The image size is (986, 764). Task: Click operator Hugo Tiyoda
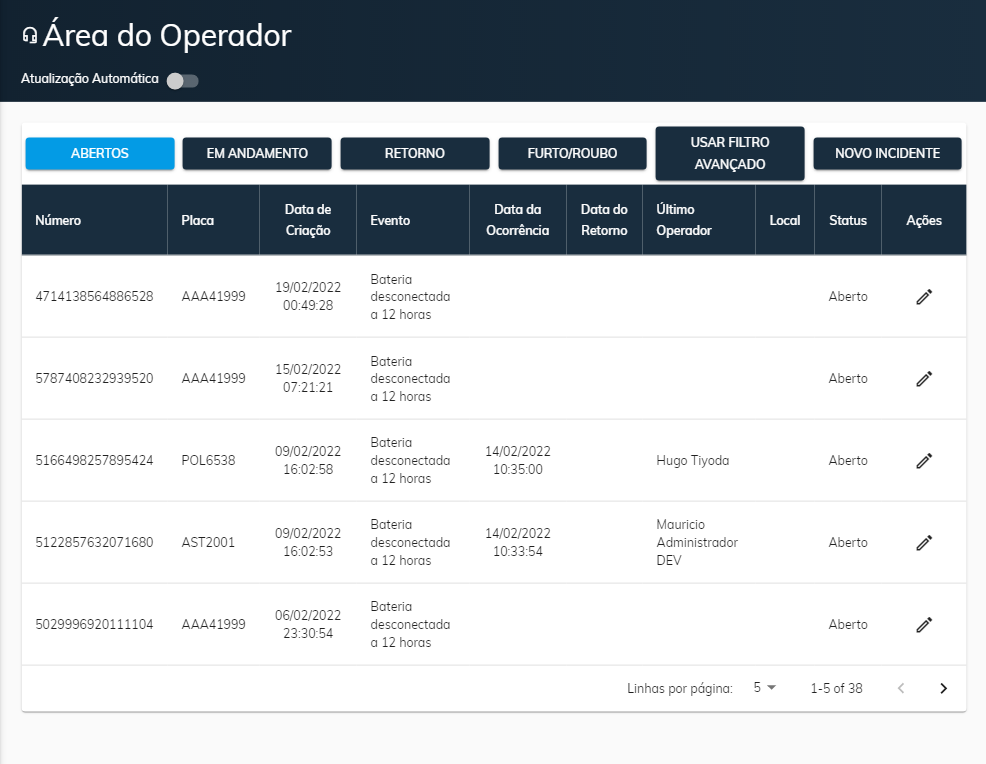pyautogui.click(x=692, y=460)
